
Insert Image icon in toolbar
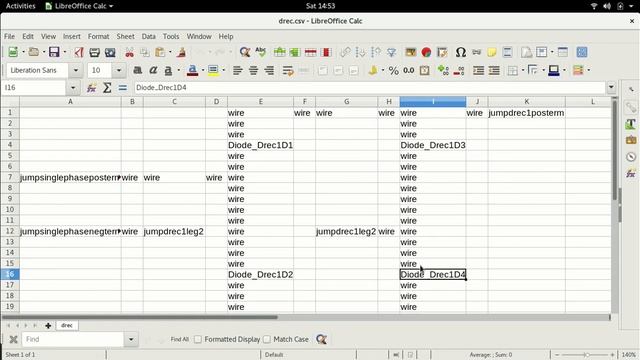411,52
